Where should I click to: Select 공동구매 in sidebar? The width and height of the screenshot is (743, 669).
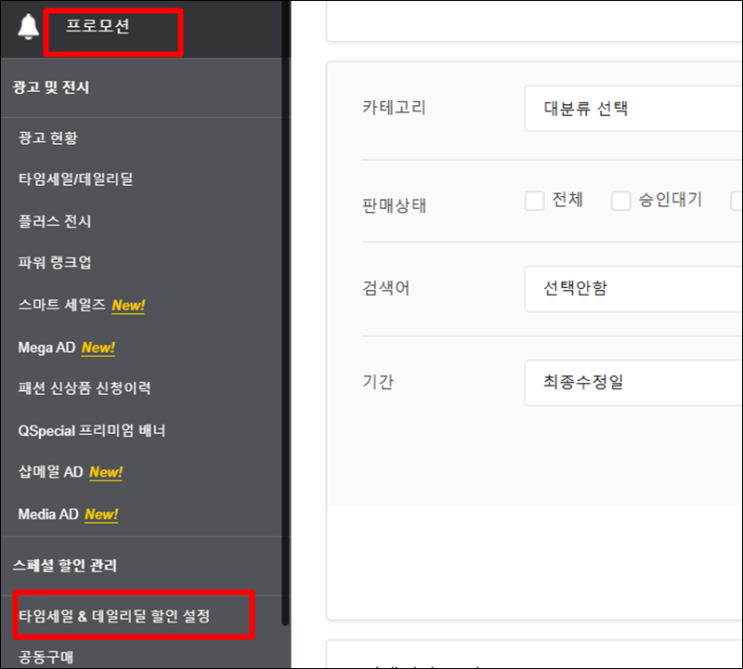pyautogui.click(x=46, y=657)
